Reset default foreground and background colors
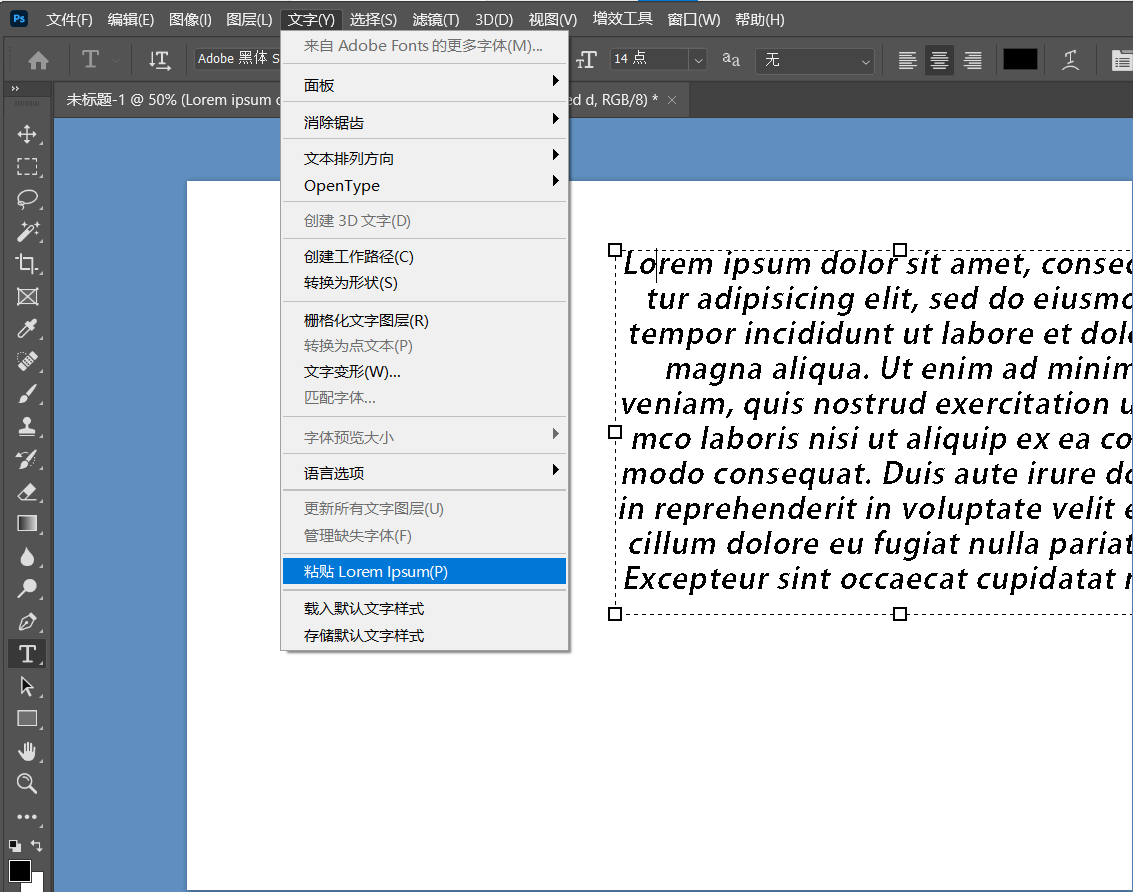This screenshot has height=892, width=1133. click(14, 845)
